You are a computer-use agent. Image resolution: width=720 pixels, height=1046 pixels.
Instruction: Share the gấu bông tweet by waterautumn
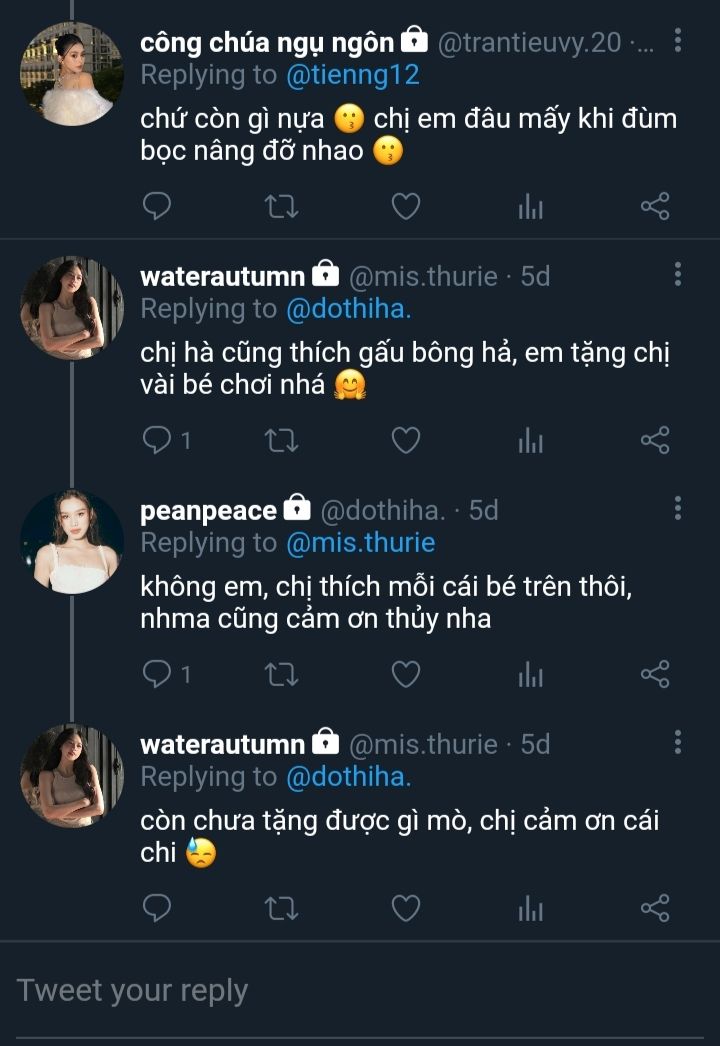[654, 440]
